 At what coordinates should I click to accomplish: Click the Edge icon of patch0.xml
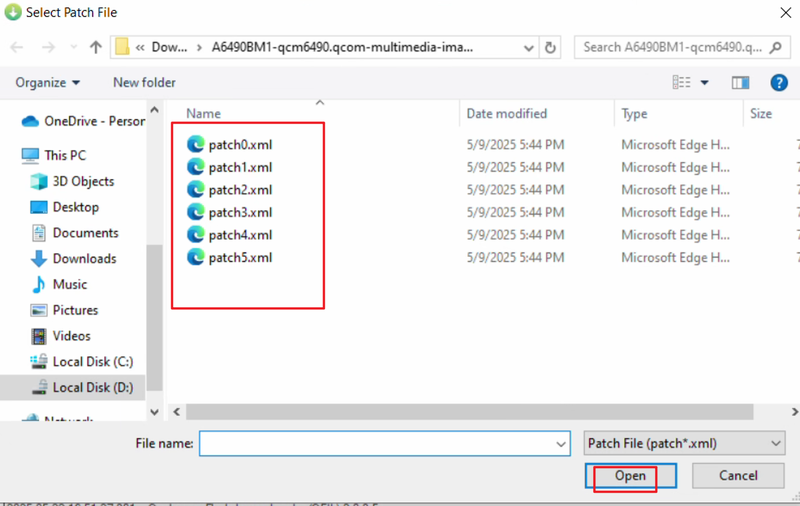[195, 144]
